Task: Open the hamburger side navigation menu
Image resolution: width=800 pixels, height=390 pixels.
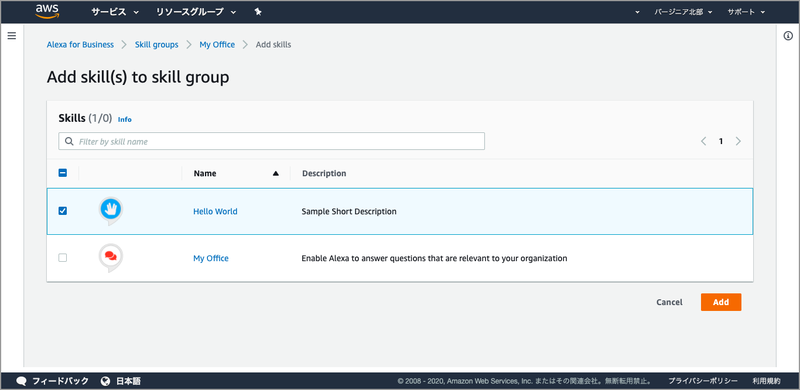Action: coord(12,36)
